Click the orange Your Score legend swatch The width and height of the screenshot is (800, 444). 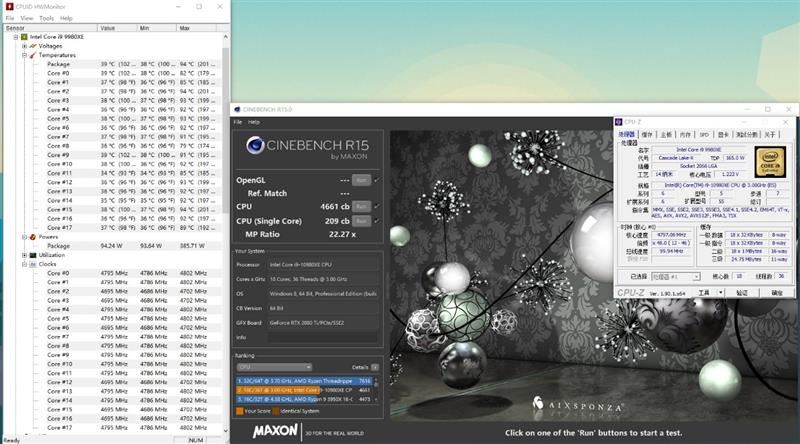point(240,411)
